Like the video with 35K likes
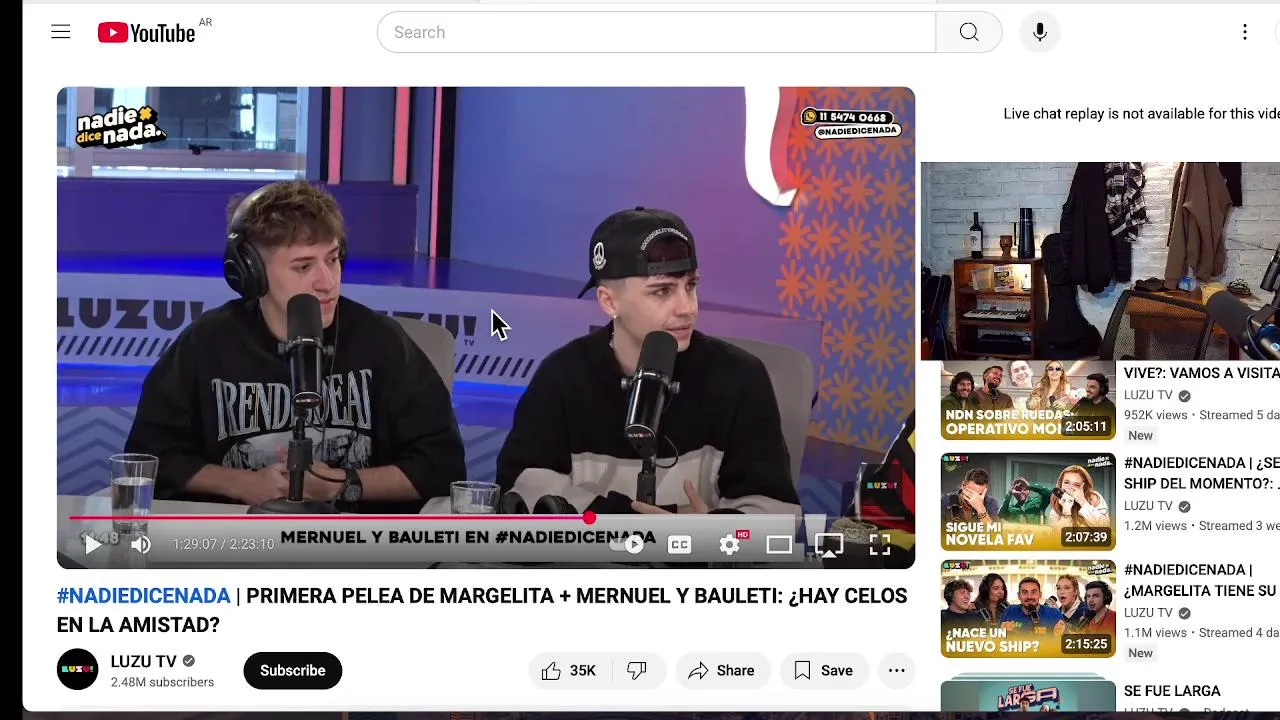This screenshot has width=1280, height=720. point(568,670)
